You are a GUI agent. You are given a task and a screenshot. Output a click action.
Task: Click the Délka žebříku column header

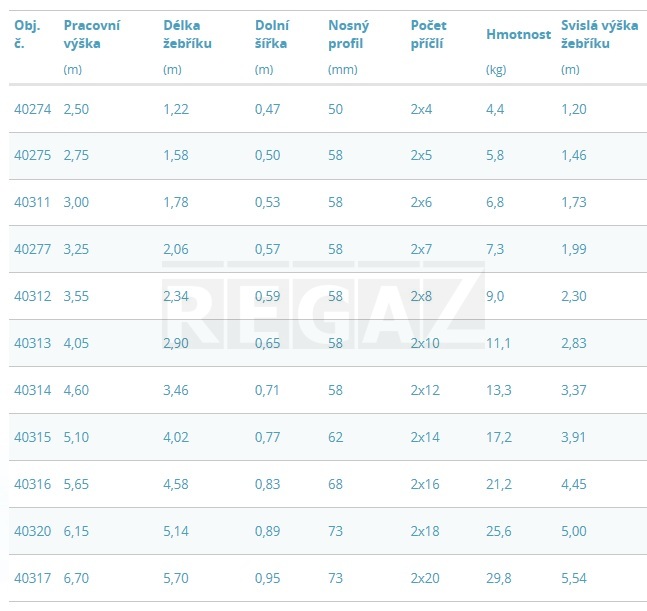[x=187, y=34]
